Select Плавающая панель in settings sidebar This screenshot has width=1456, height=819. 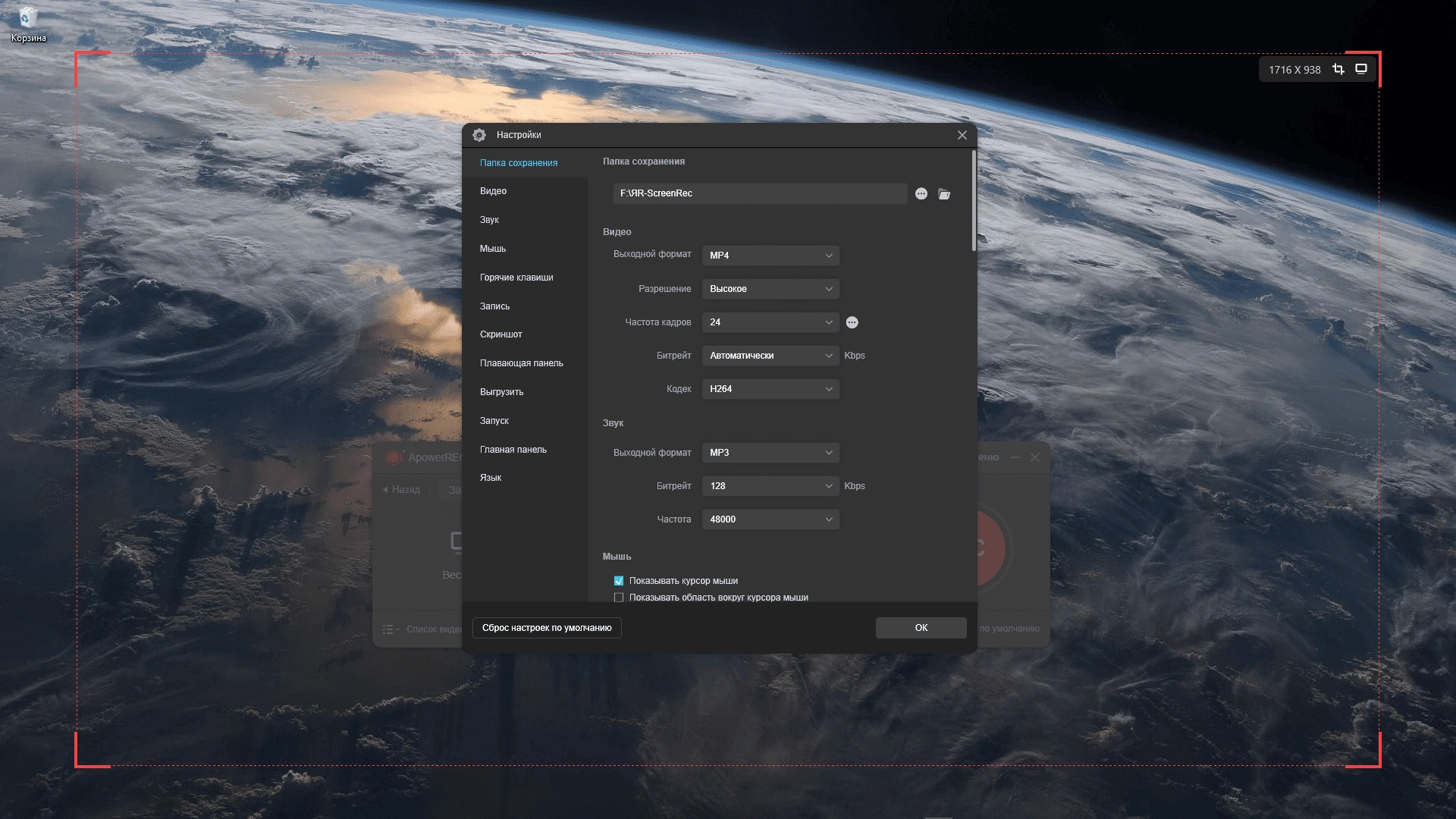coord(524,363)
